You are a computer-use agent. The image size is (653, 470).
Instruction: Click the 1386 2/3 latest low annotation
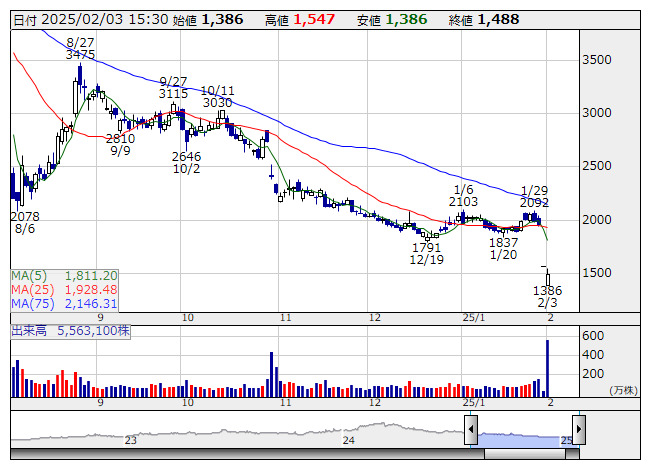pos(547,296)
